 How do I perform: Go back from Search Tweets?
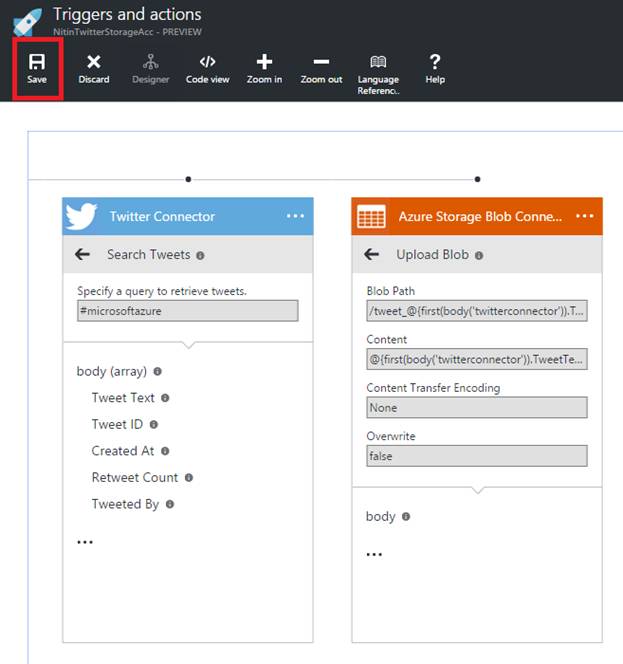point(82,255)
